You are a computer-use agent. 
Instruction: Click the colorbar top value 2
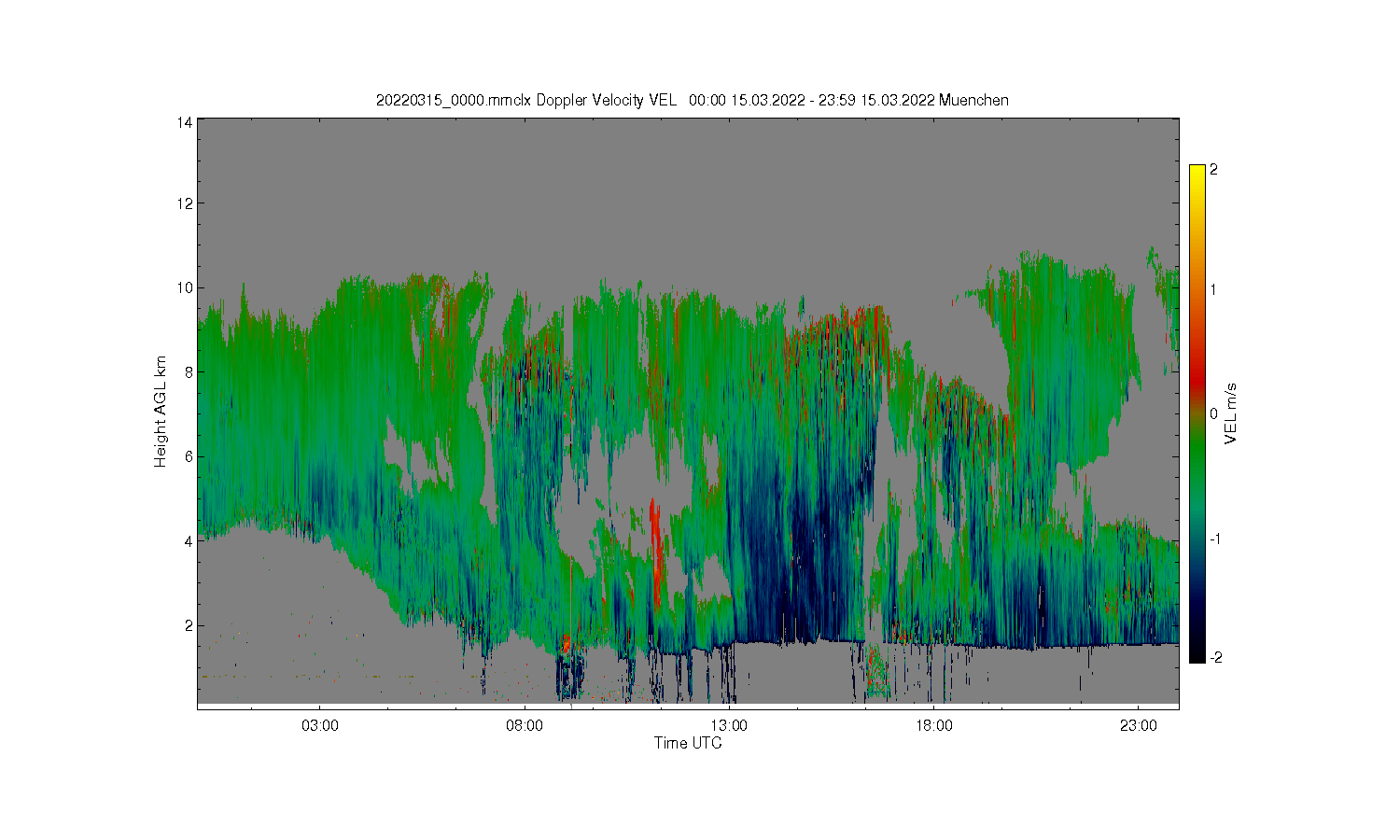(x=1213, y=170)
